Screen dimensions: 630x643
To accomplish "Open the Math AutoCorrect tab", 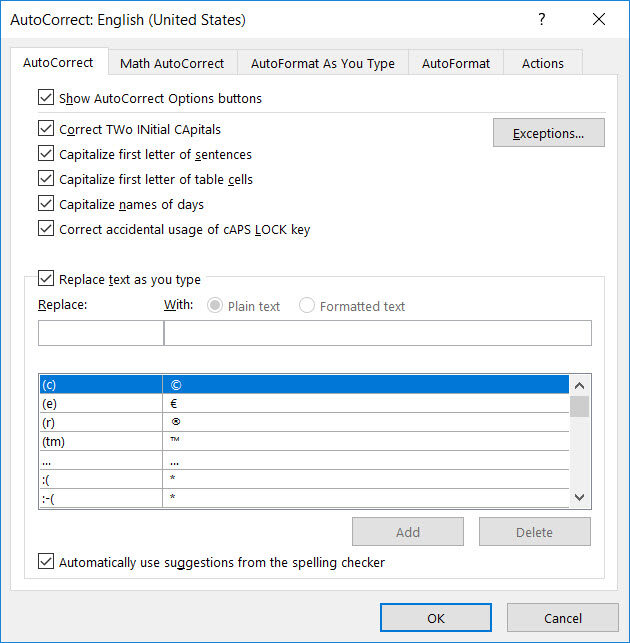I will point(172,64).
